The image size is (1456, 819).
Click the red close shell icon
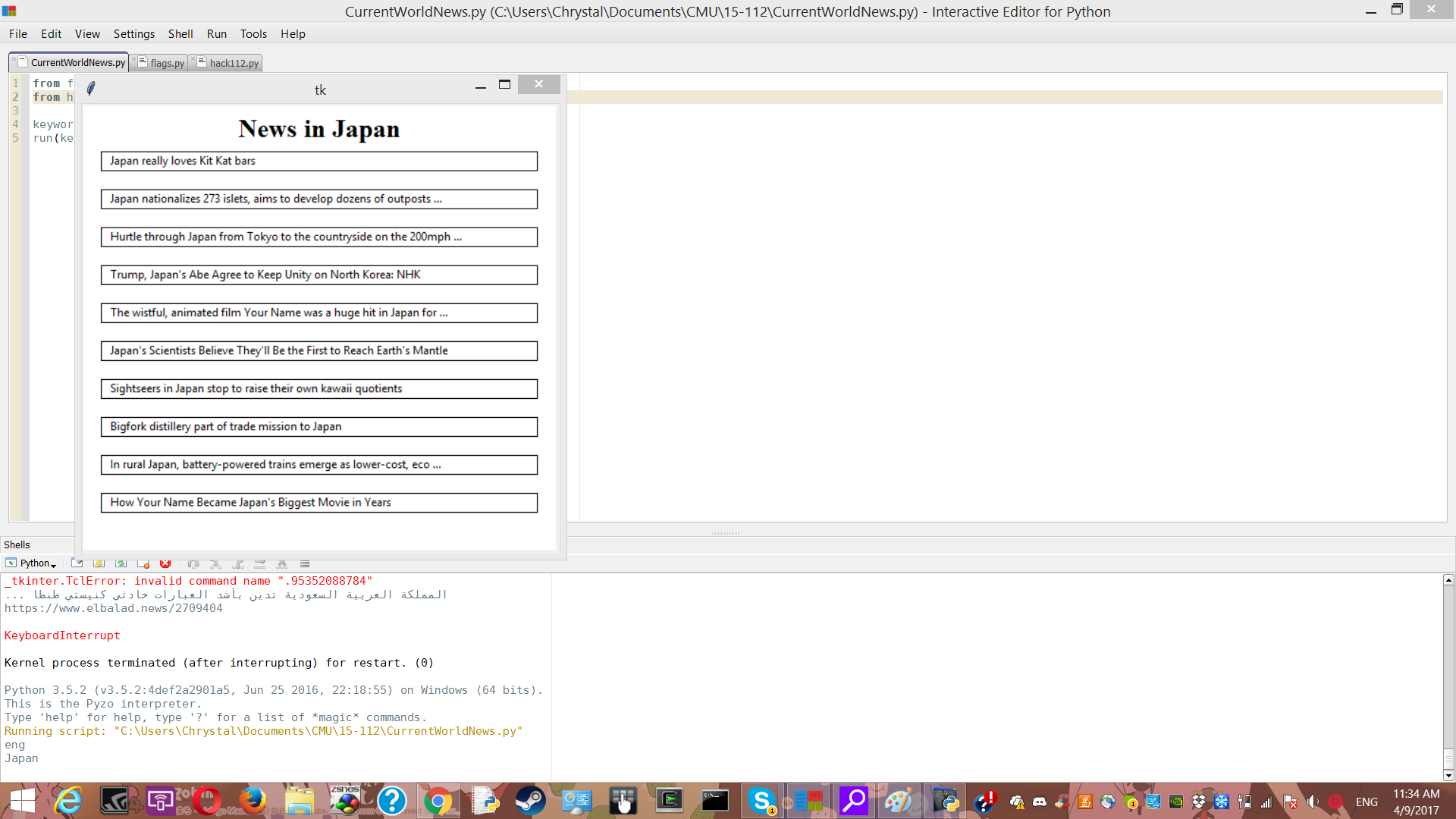165,563
